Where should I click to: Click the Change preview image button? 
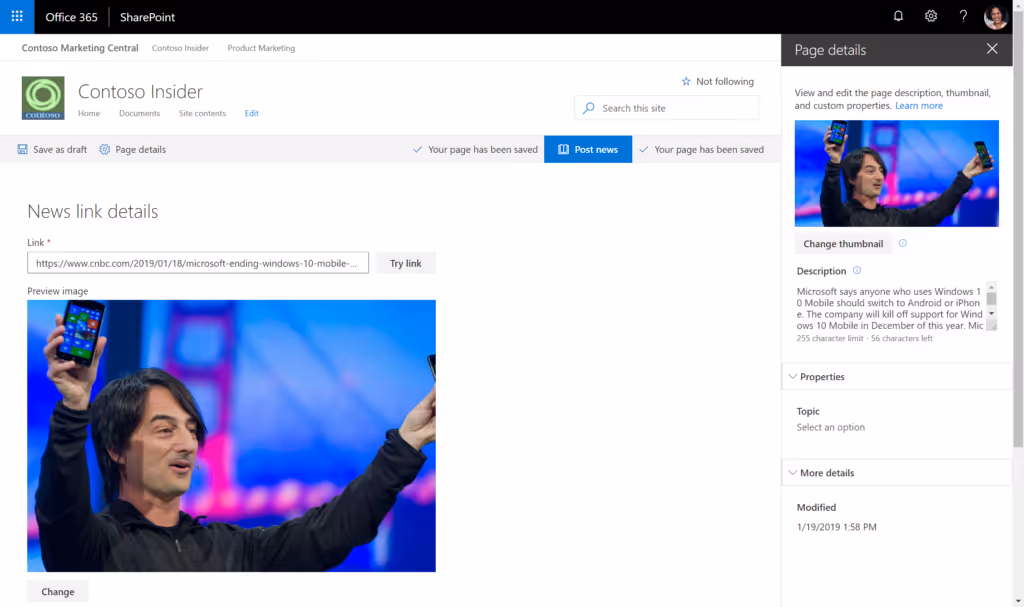pyautogui.click(x=57, y=591)
